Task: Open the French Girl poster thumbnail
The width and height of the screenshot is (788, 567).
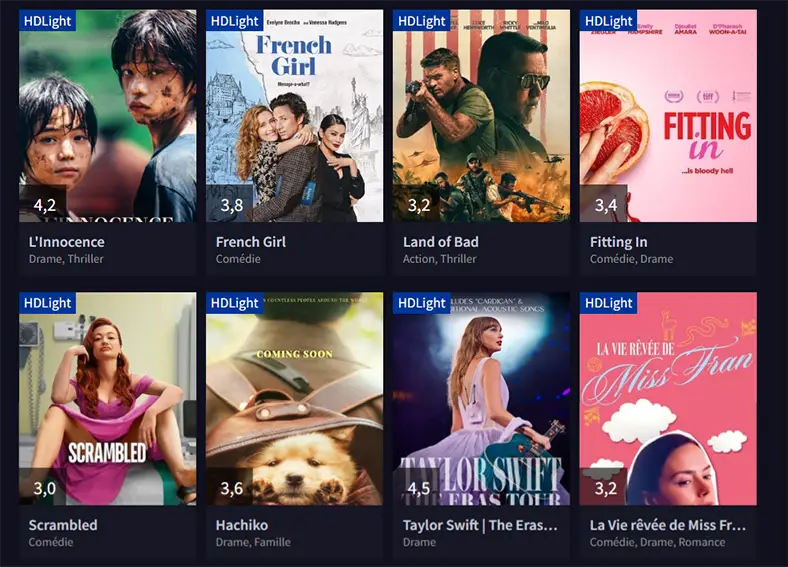Action: [x=294, y=116]
